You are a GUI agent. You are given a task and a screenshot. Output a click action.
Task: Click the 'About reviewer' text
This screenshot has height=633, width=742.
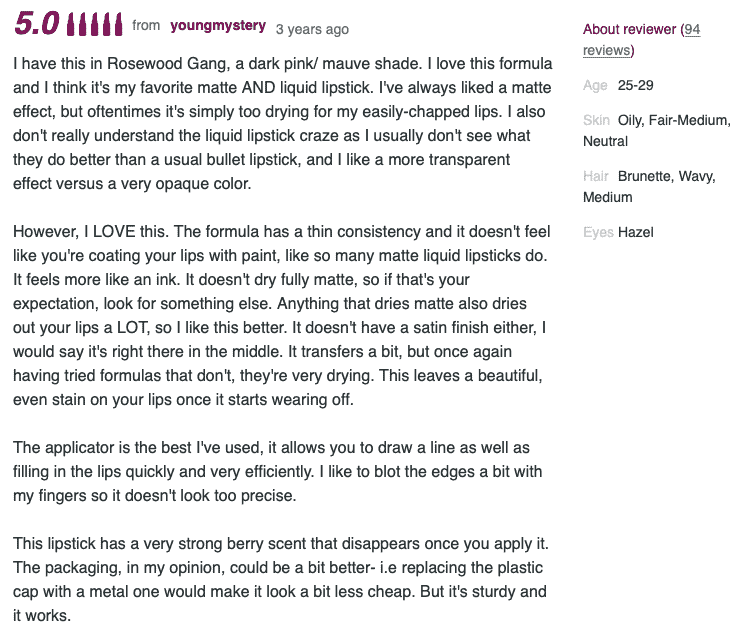629,30
